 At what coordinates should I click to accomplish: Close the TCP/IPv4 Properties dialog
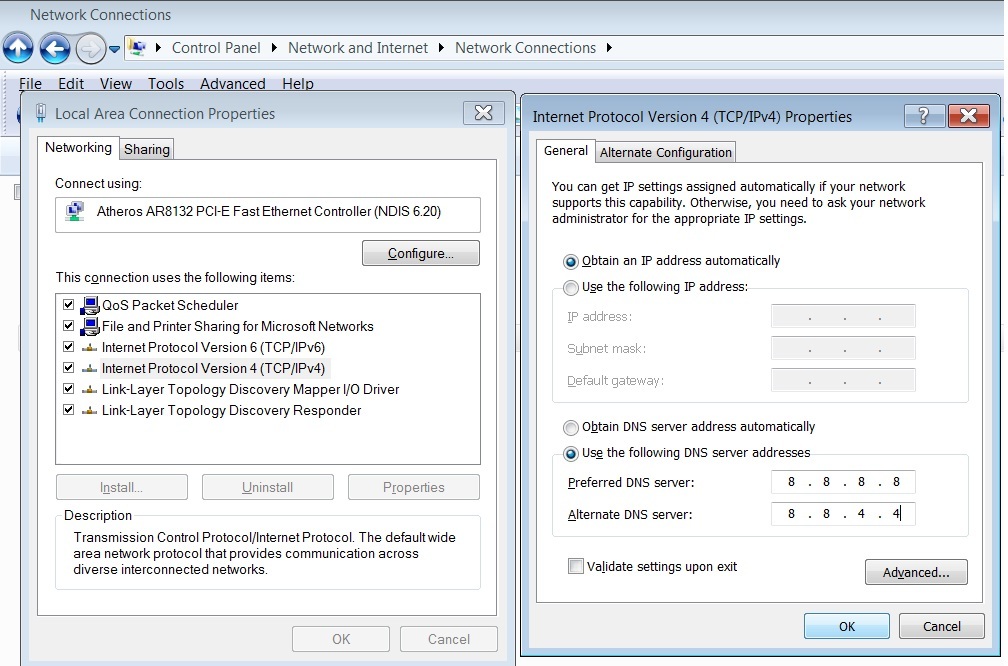(x=969, y=116)
